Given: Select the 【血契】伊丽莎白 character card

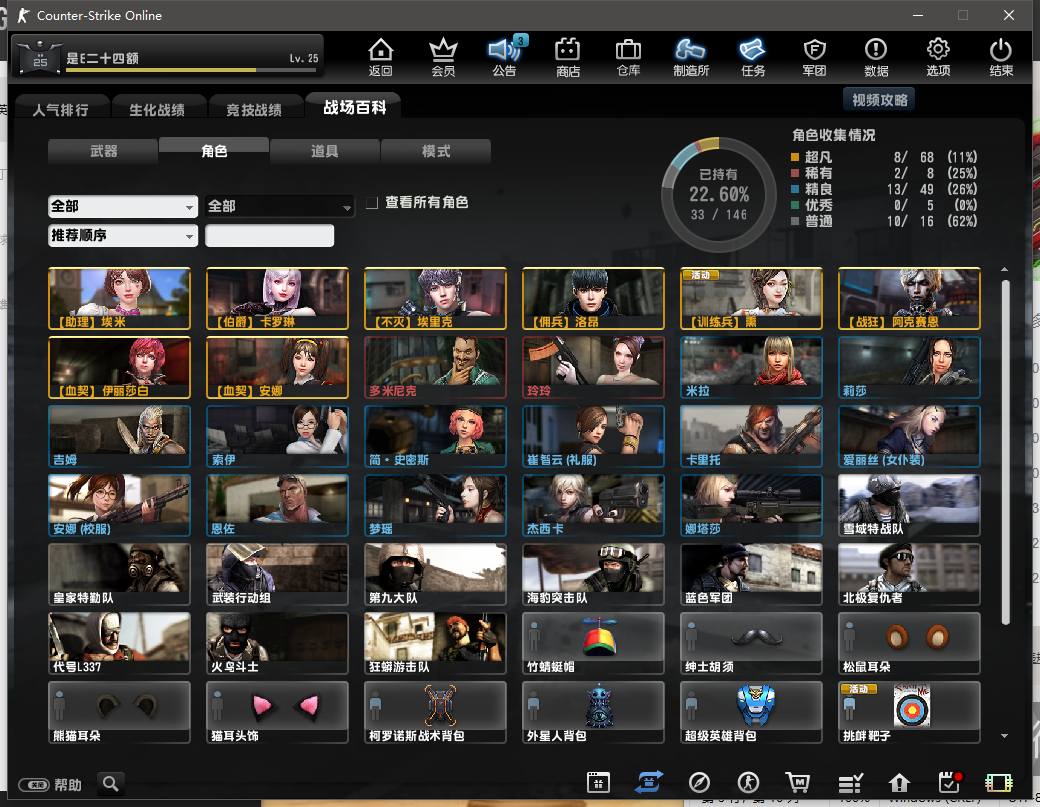Looking at the screenshot, I should pyautogui.click(x=119, y=367).
